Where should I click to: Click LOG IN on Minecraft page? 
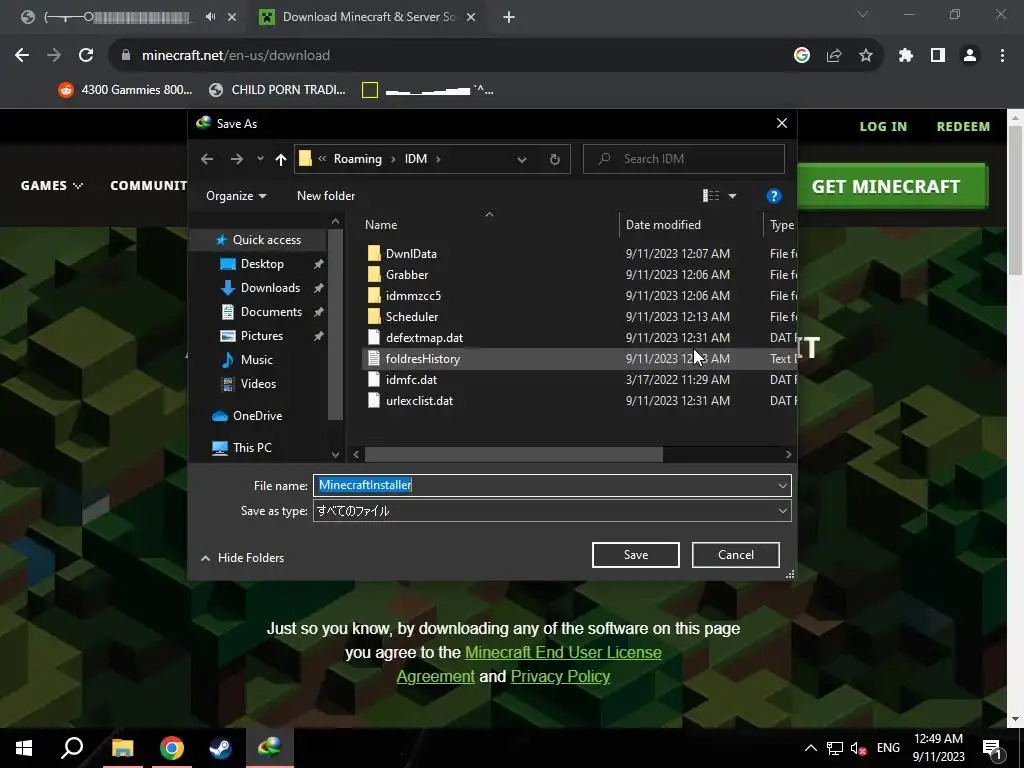pos(883,127)
